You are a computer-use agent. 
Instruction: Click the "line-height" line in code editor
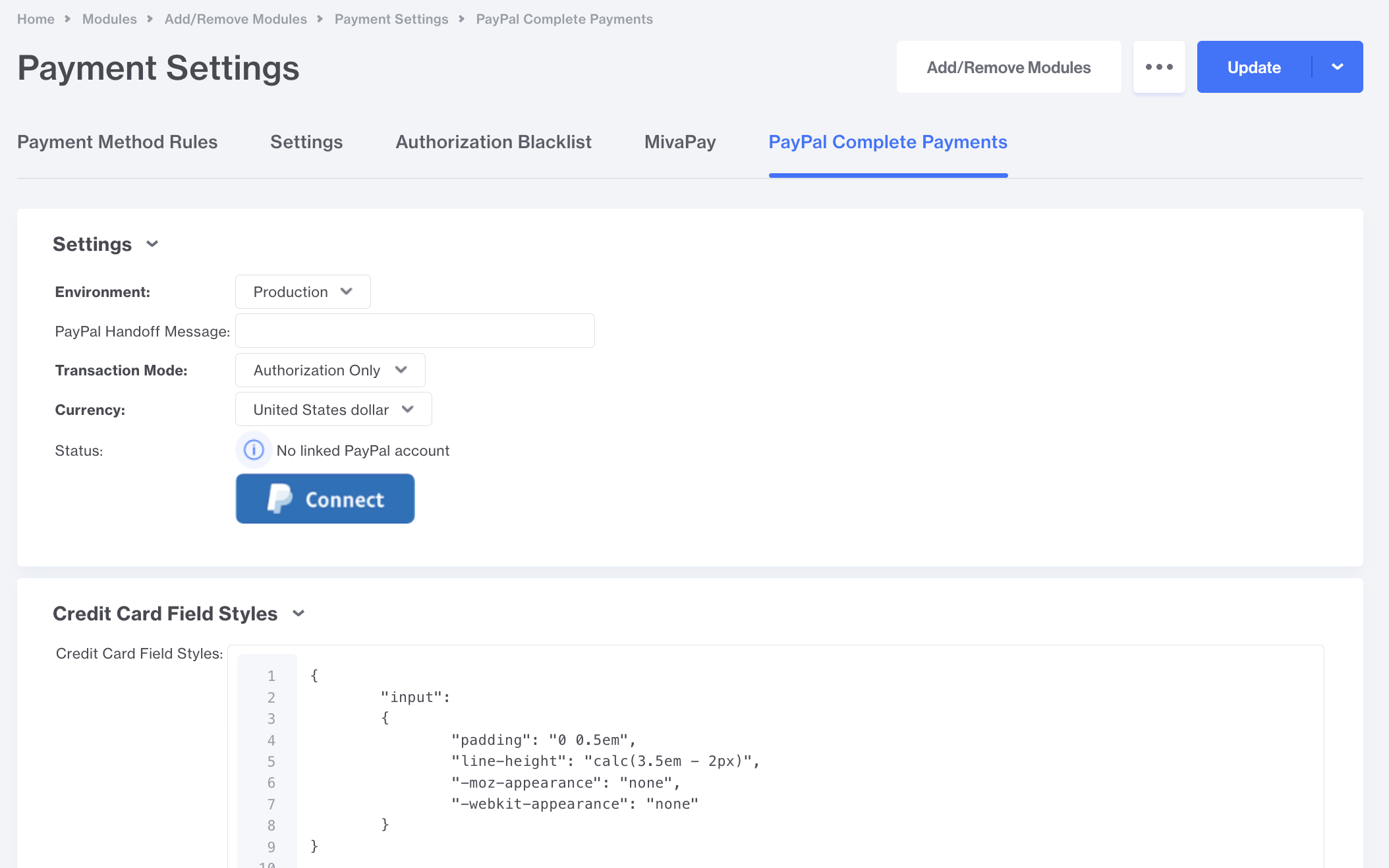606,761
